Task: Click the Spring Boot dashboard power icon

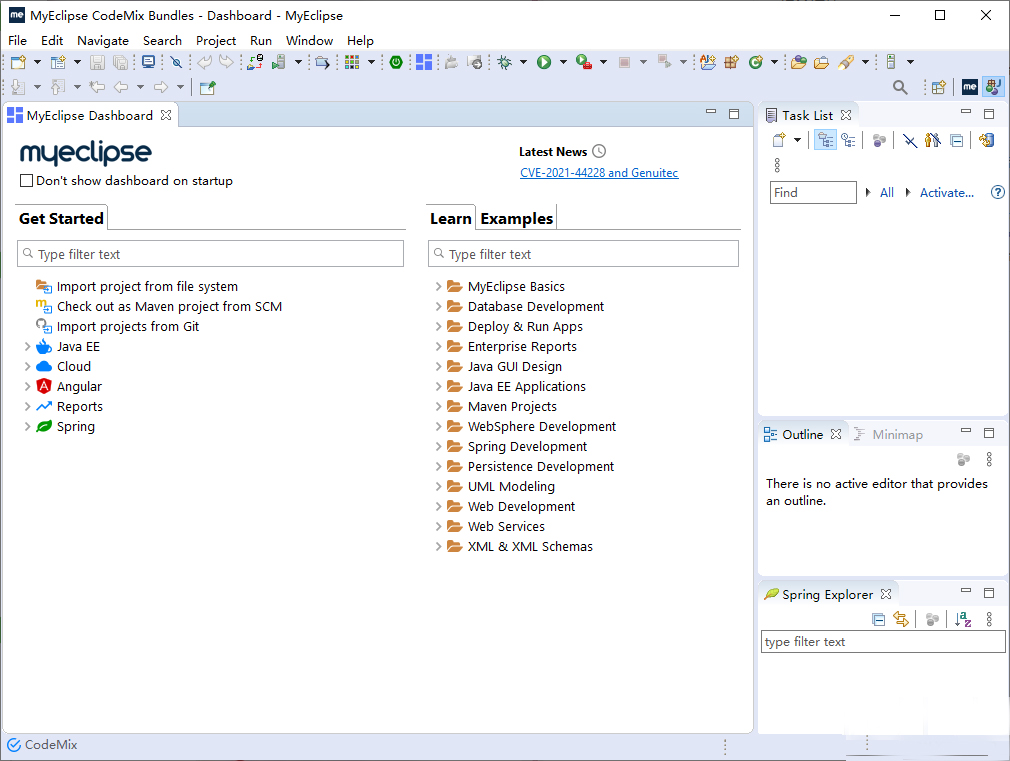Action: [x=396, y=62]
